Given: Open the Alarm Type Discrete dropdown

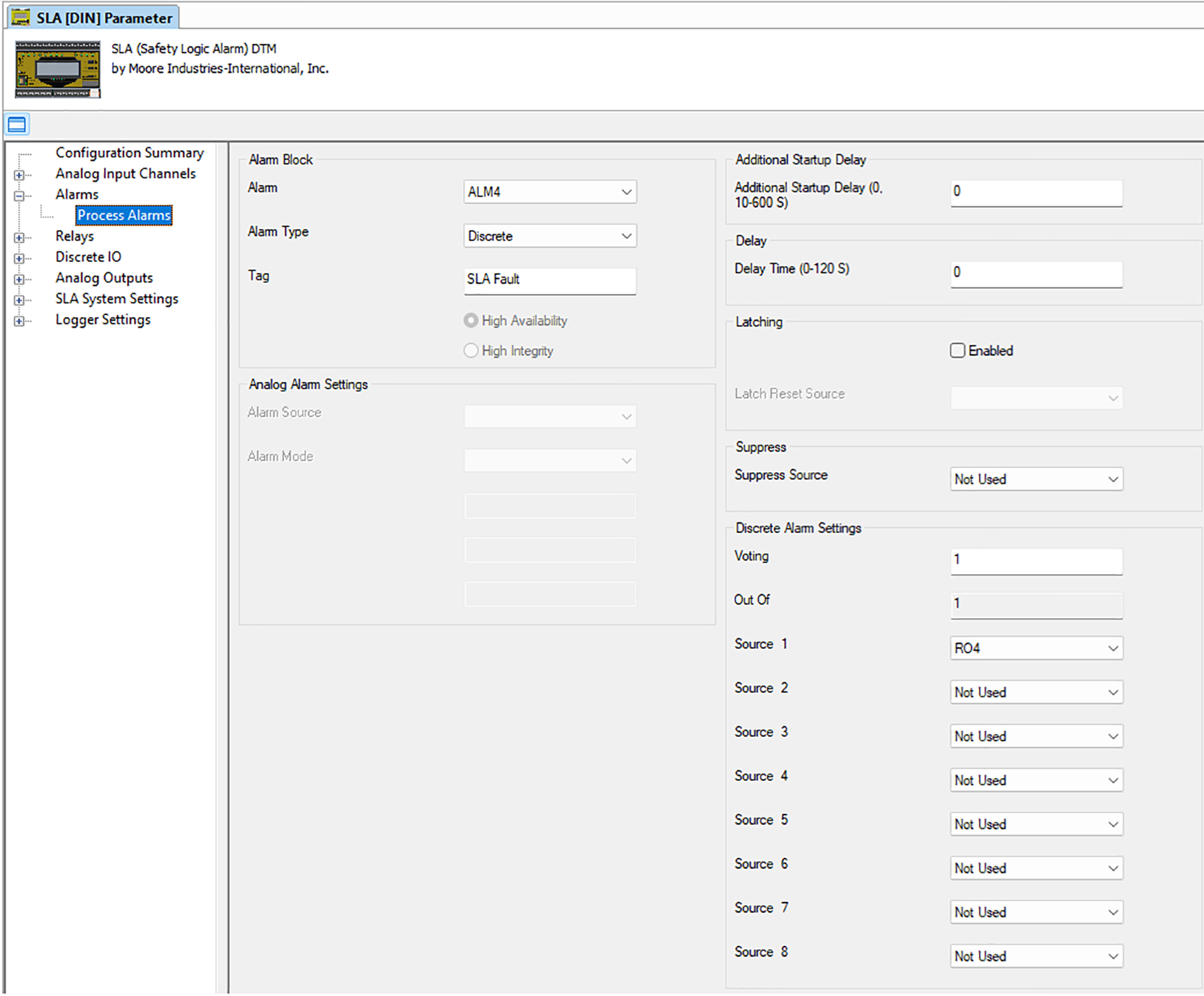Looking at the screenshot, I should tap(549, 236).
